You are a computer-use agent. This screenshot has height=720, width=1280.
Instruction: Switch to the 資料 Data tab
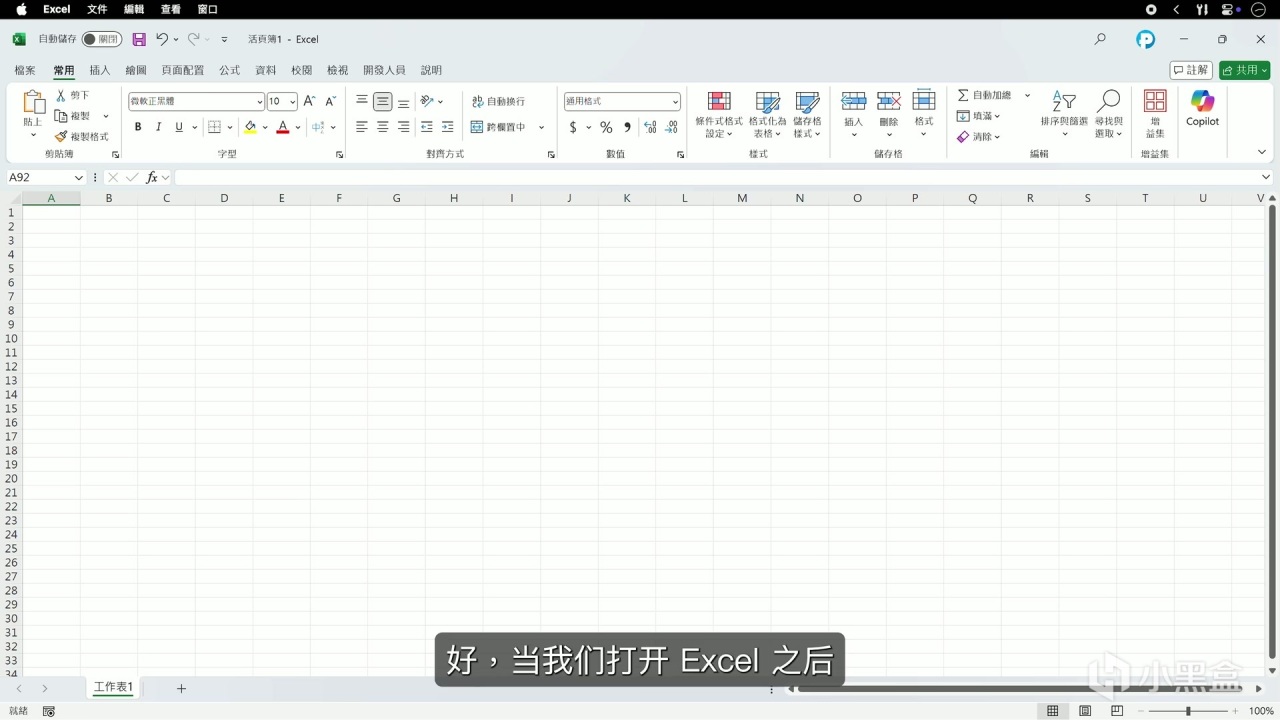point(266,70)
